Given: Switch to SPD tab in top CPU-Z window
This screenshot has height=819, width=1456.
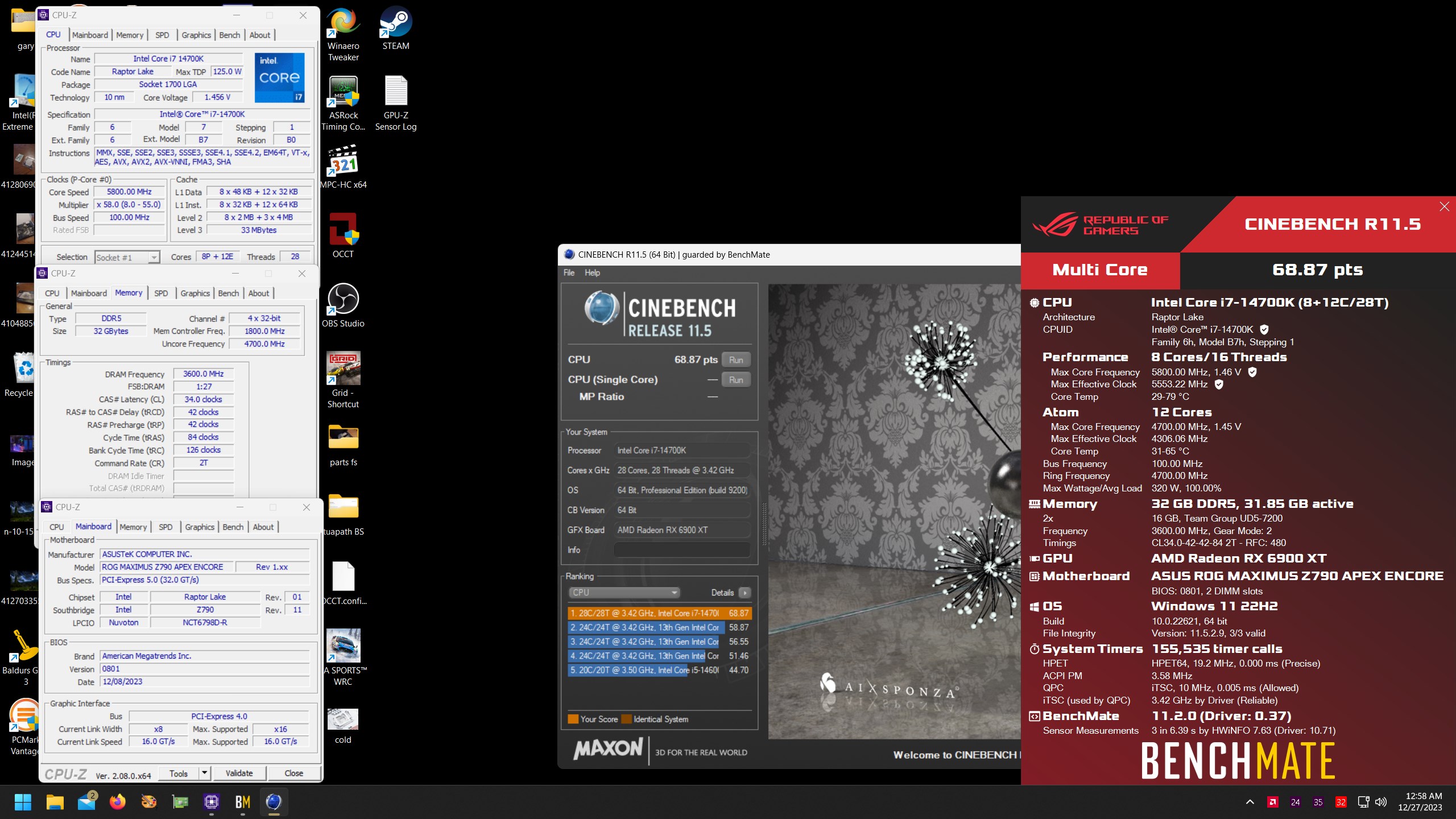Looking at the screenshot, I should 162,35.
